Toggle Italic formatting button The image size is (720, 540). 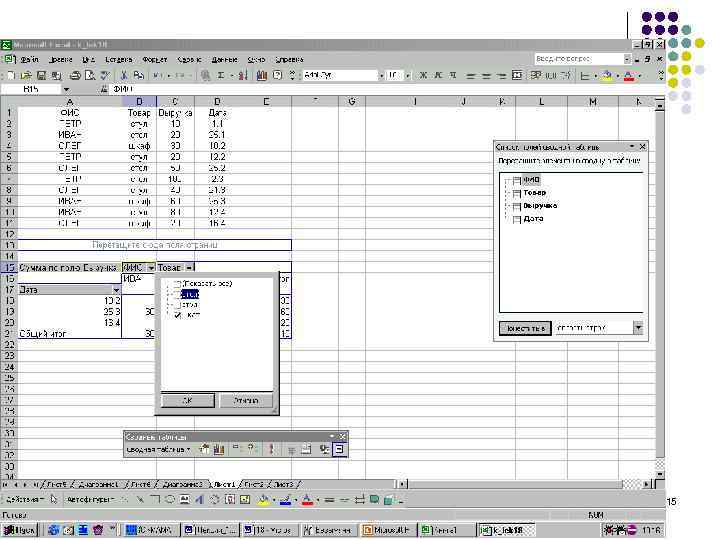[x=438, y=75]
